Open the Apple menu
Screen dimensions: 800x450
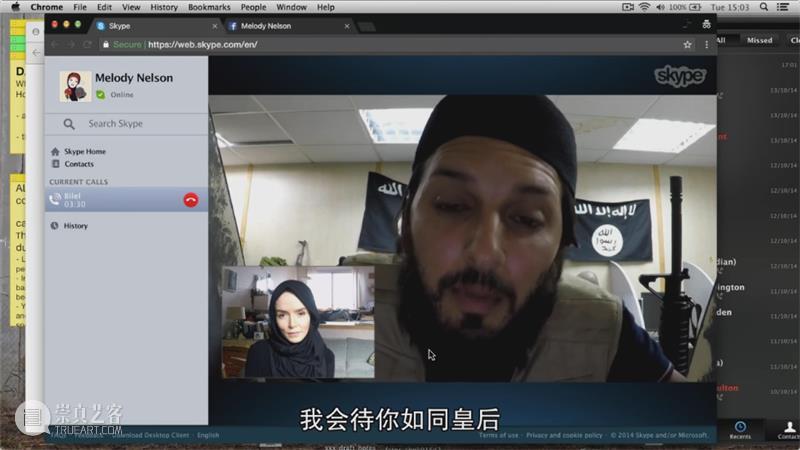16,7
